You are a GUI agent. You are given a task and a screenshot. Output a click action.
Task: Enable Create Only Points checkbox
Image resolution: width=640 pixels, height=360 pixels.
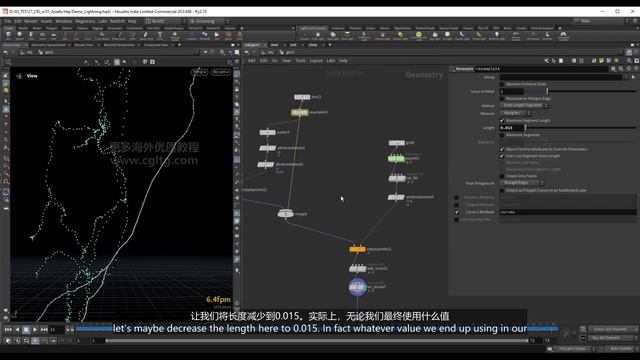click(x=502, y=176)
